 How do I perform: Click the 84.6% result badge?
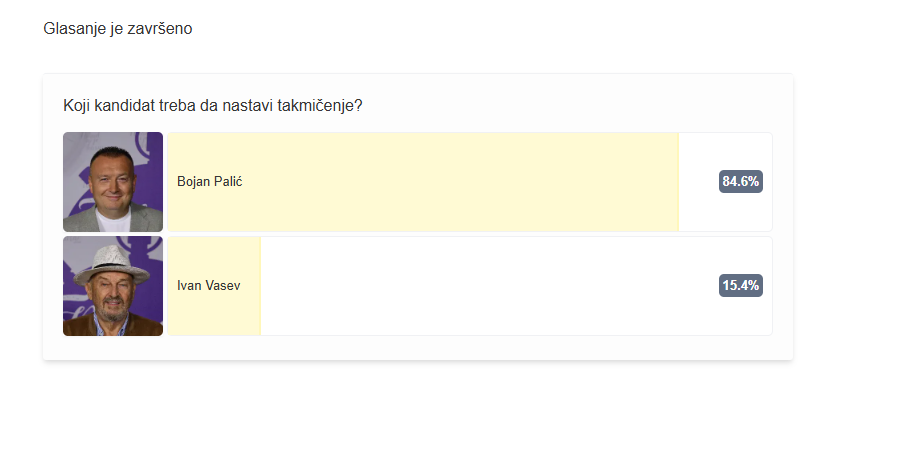pyautogui.click(x=740, y=181)
